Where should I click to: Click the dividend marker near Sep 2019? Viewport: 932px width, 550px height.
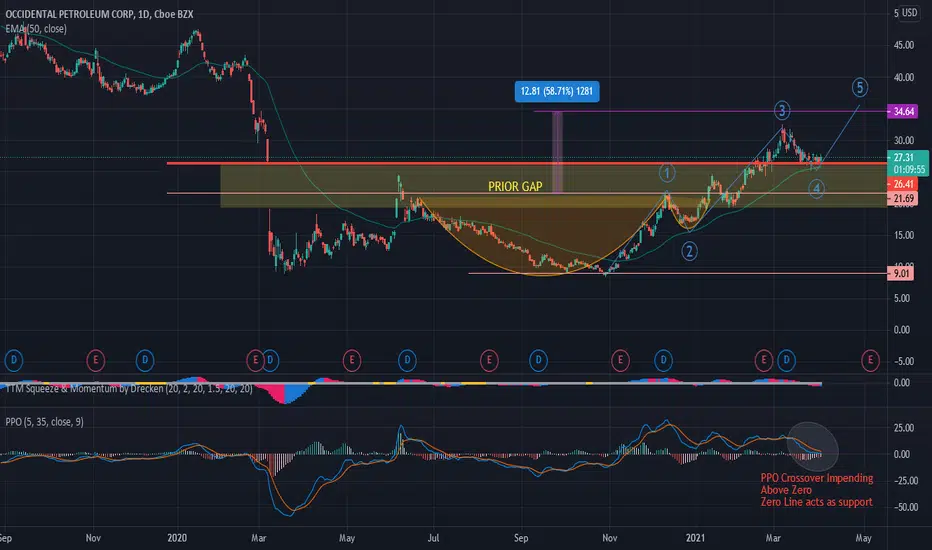(x=14, y=360)
